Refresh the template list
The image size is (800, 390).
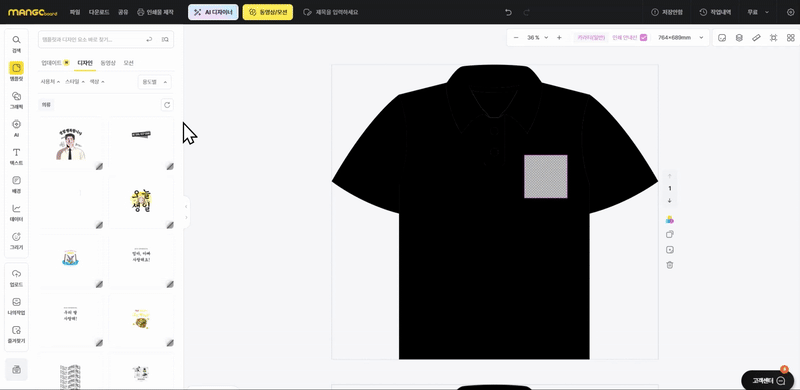coord(167,105)
